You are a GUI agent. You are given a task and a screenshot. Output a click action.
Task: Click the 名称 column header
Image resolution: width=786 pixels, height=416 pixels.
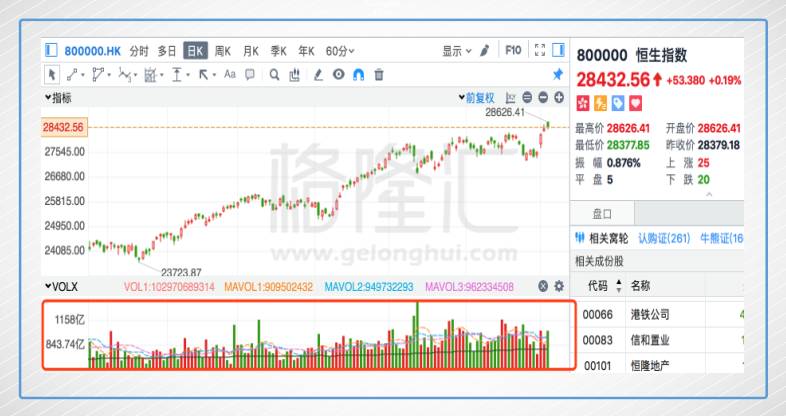pyautogui.click(x=640, y=286)
